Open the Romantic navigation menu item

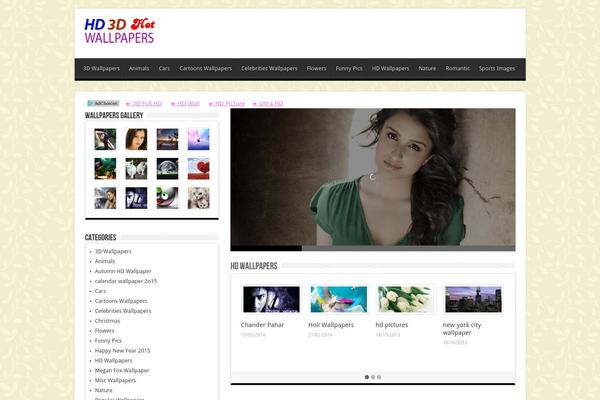457,69
